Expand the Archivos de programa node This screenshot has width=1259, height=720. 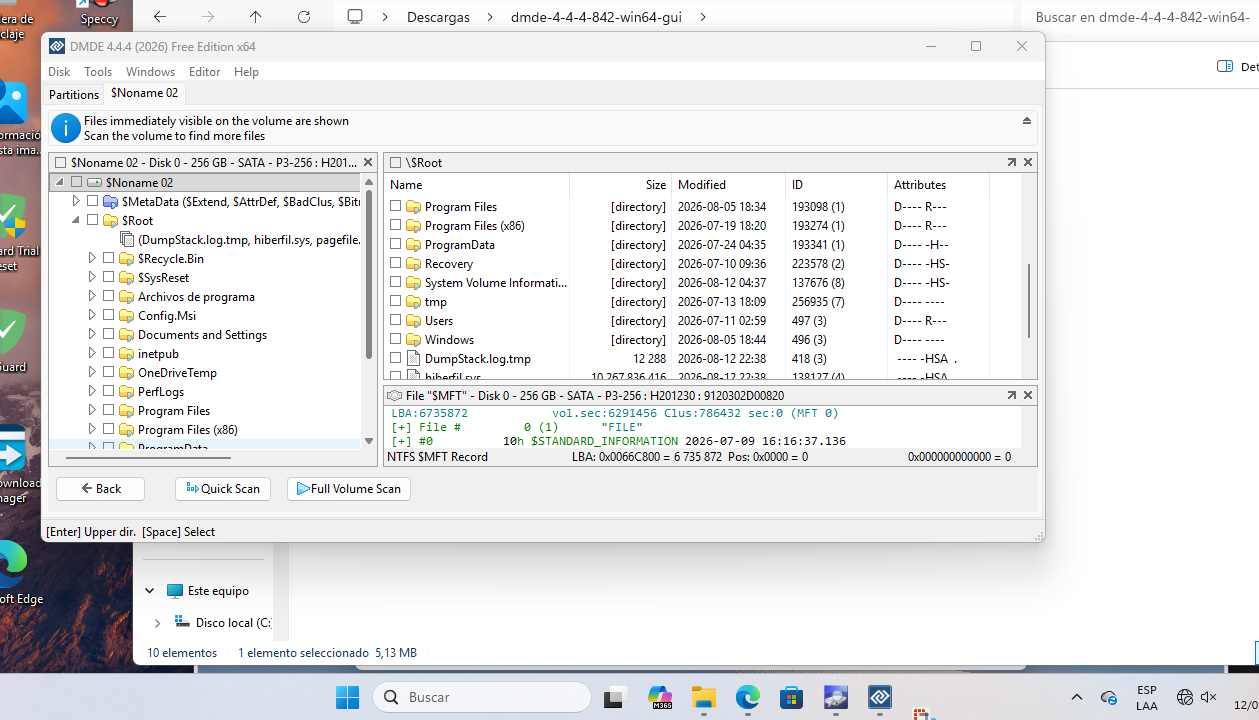(x=92, y=296)
